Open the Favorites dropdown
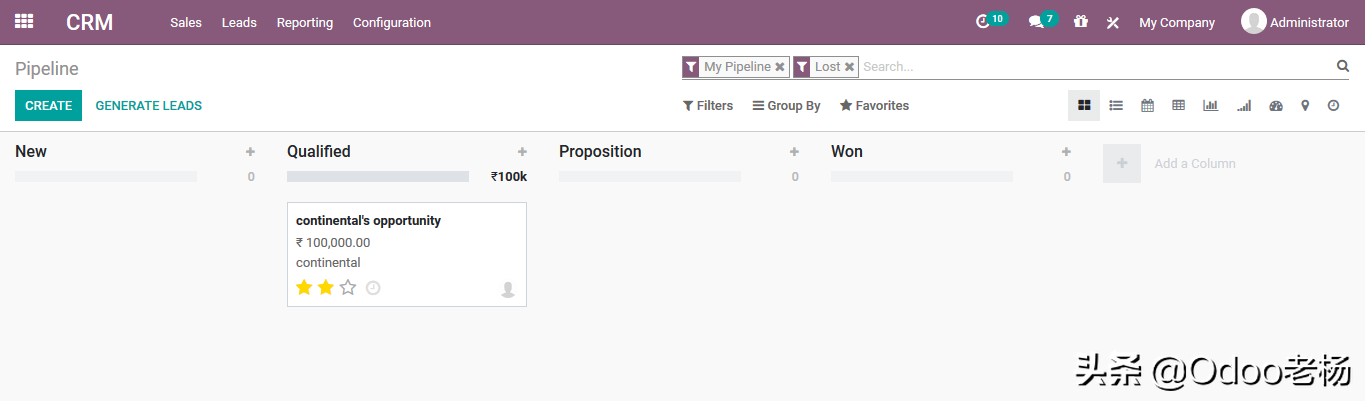This screenshot has width=1365, height=401. (874, 106)
